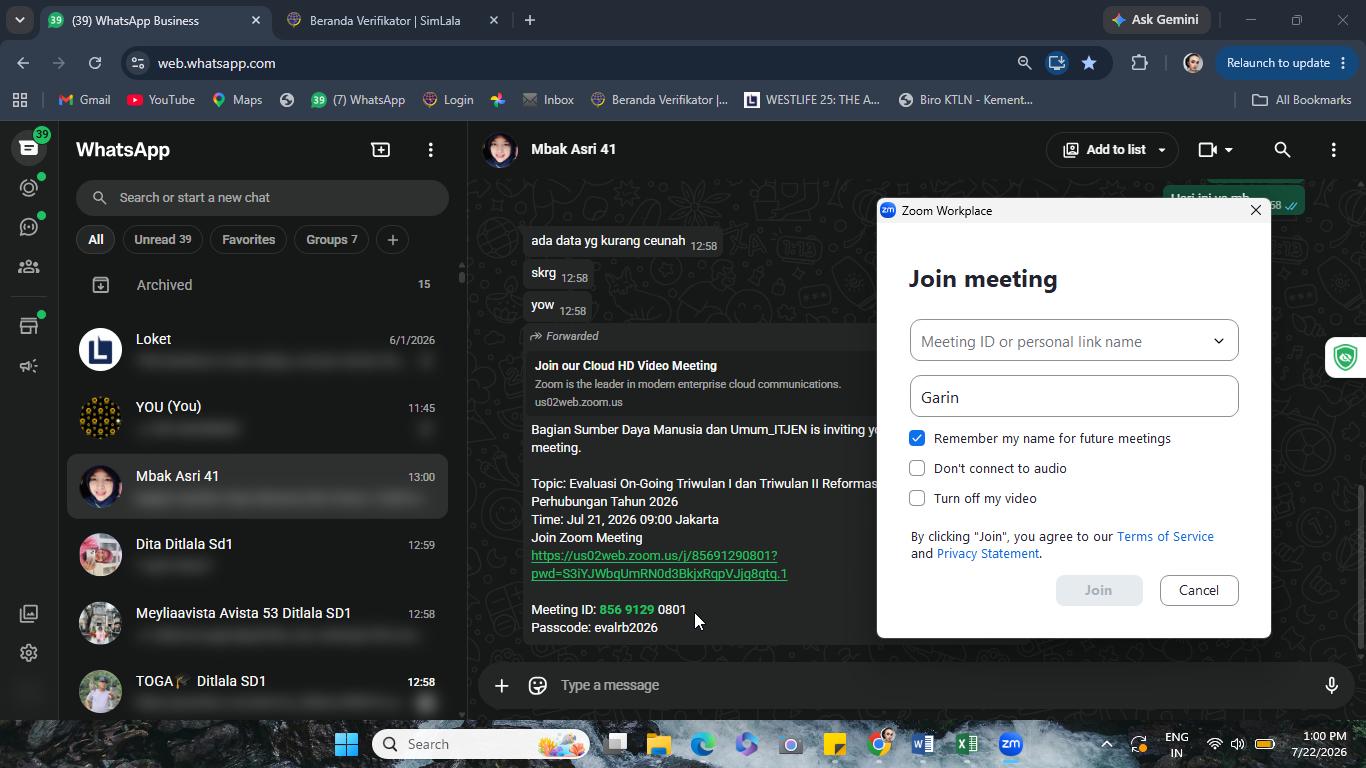The width and height of the screenshot is (1366, 768).
Task: Expand video call options dropdown
Action: (1229, 150)
